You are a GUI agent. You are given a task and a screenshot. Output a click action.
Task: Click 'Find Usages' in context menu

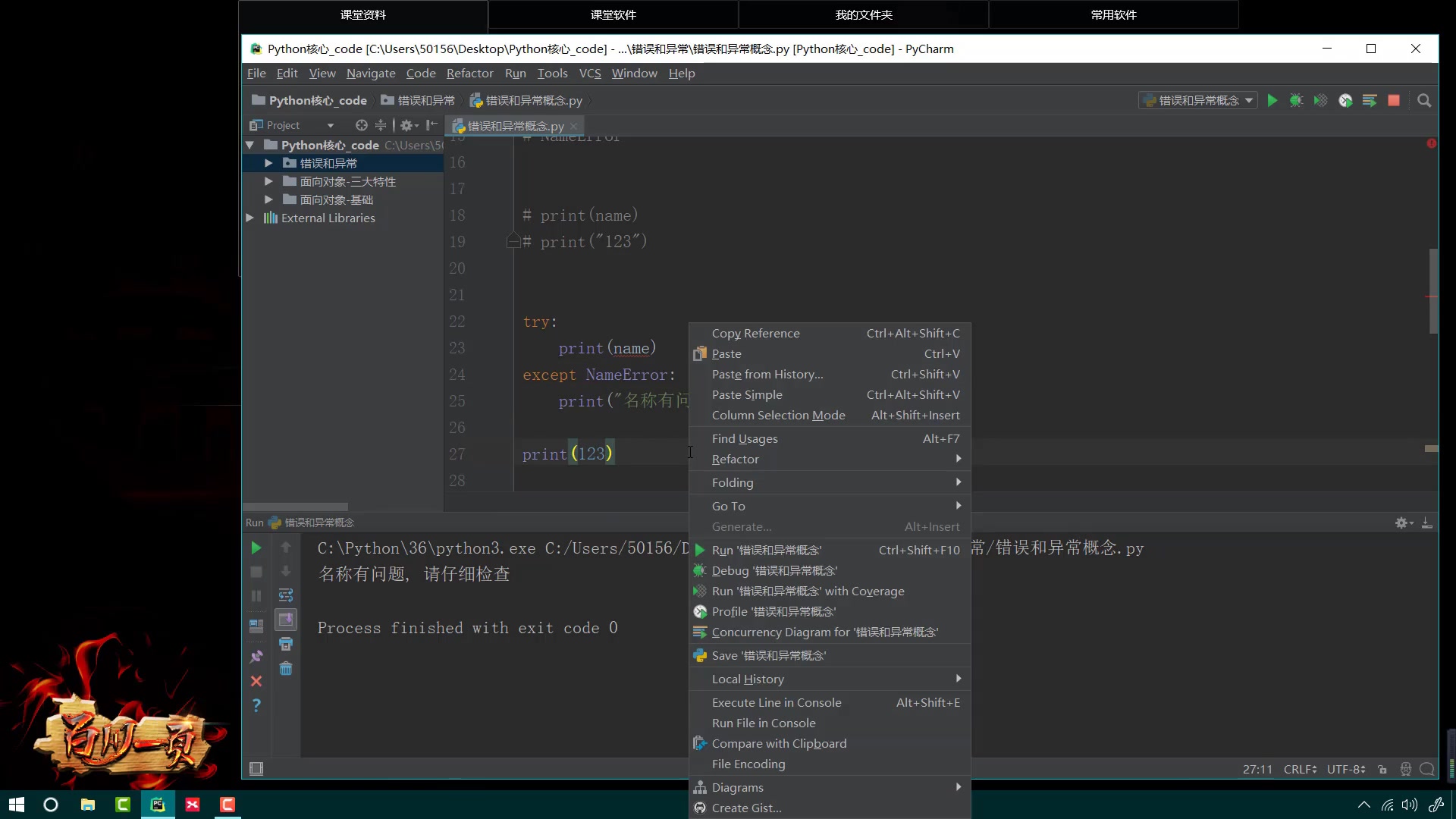745,438
